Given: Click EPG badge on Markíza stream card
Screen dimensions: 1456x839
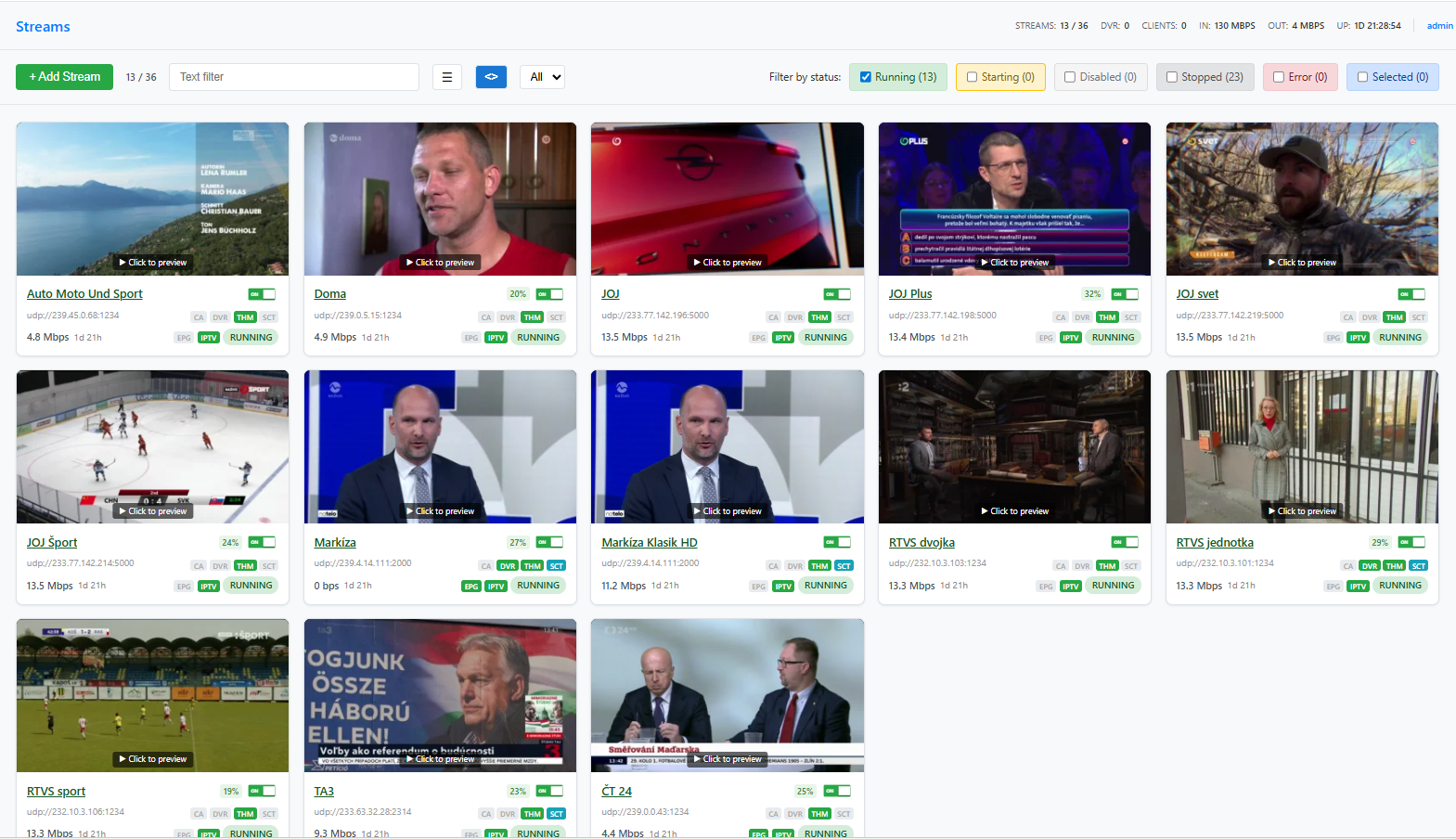Looking at the screenshot, I should coord(471,587).
